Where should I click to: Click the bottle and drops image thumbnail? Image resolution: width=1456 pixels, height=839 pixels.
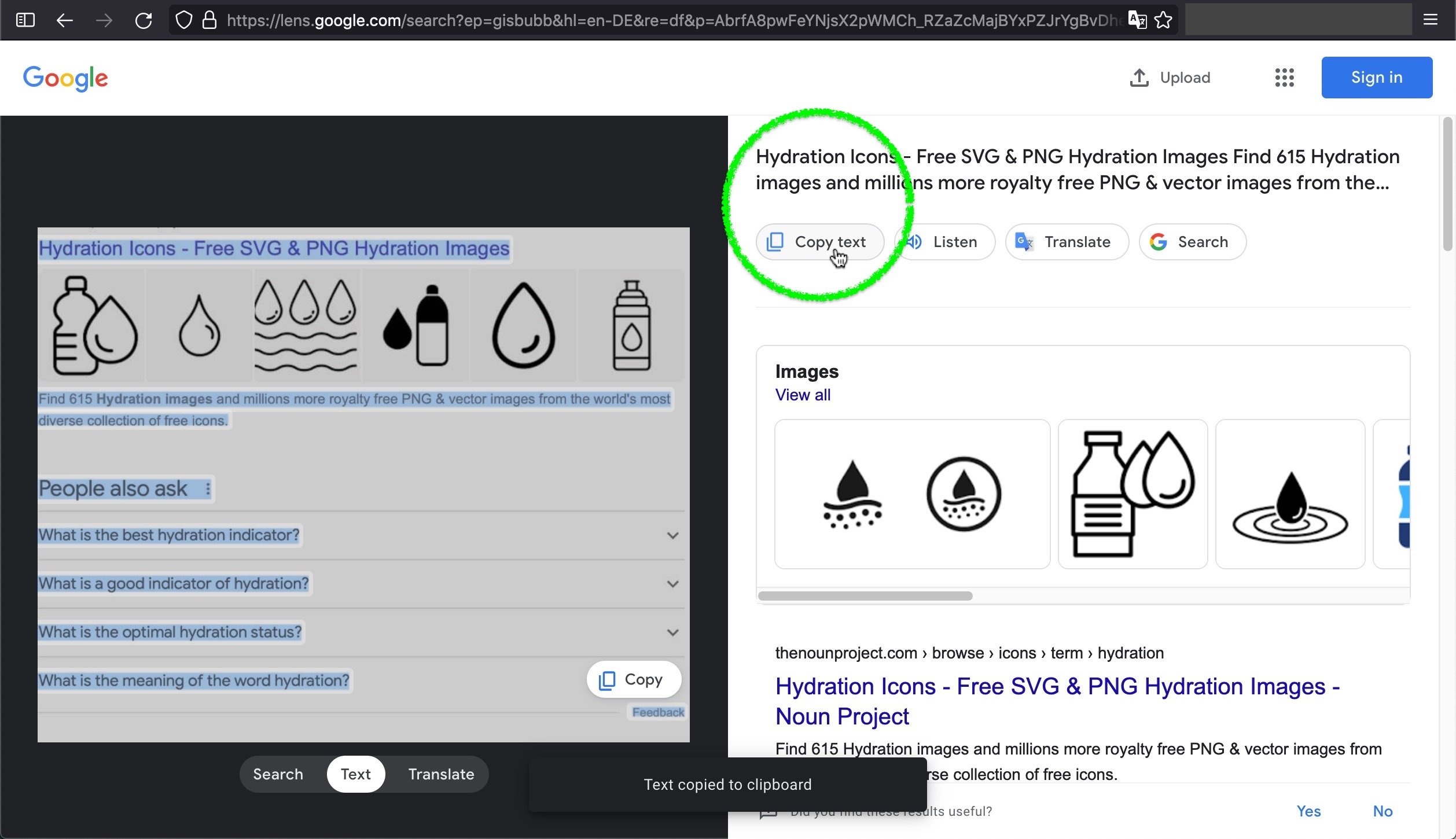[x=1133, y=494]
